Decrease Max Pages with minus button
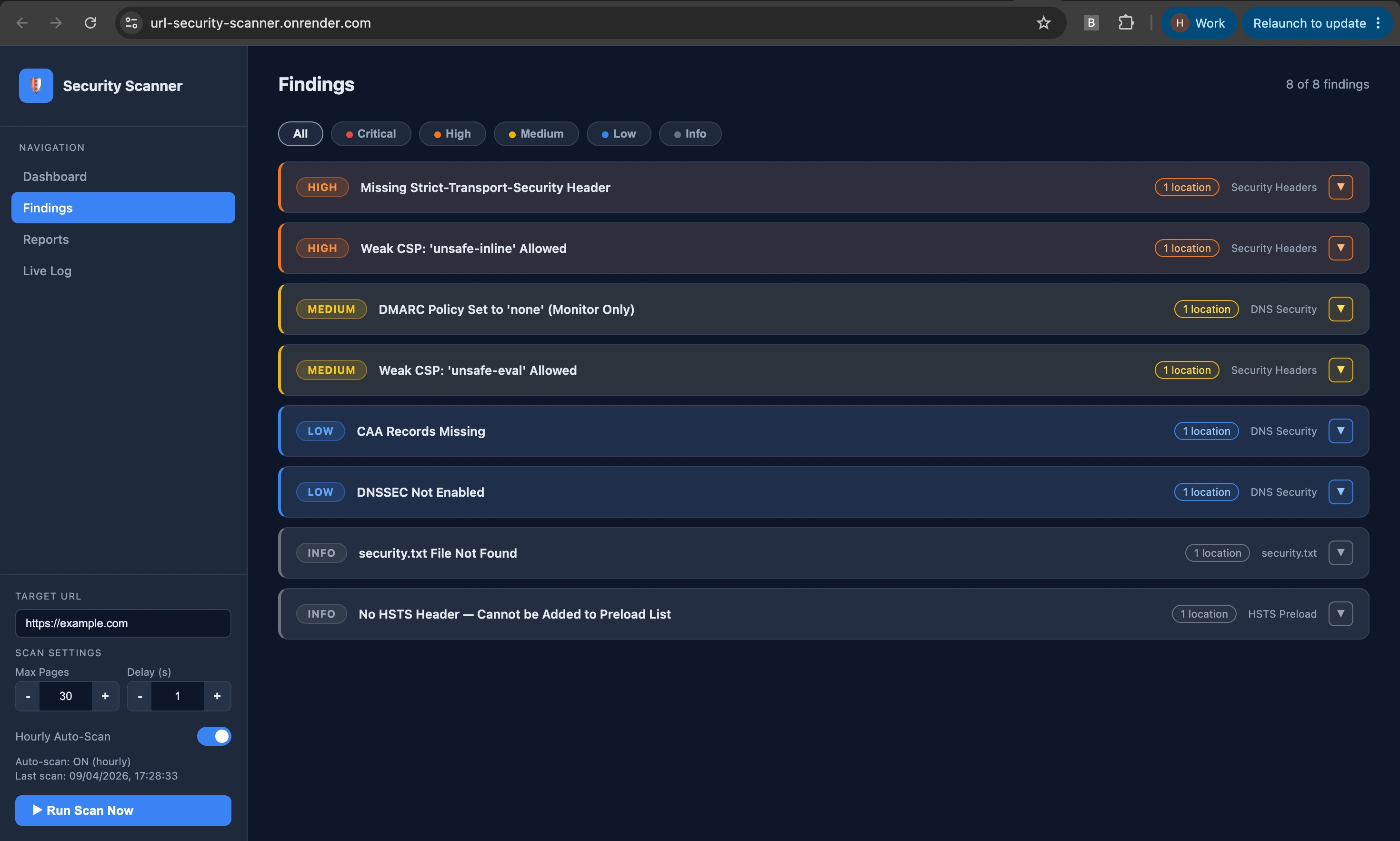This screenshot has width=1400, height=841. click(28, 696)
